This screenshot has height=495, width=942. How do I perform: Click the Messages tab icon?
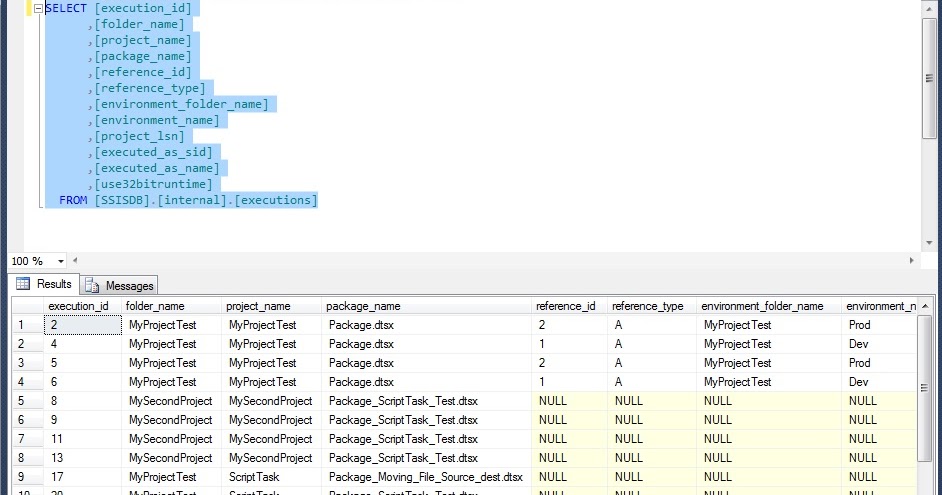92,285
